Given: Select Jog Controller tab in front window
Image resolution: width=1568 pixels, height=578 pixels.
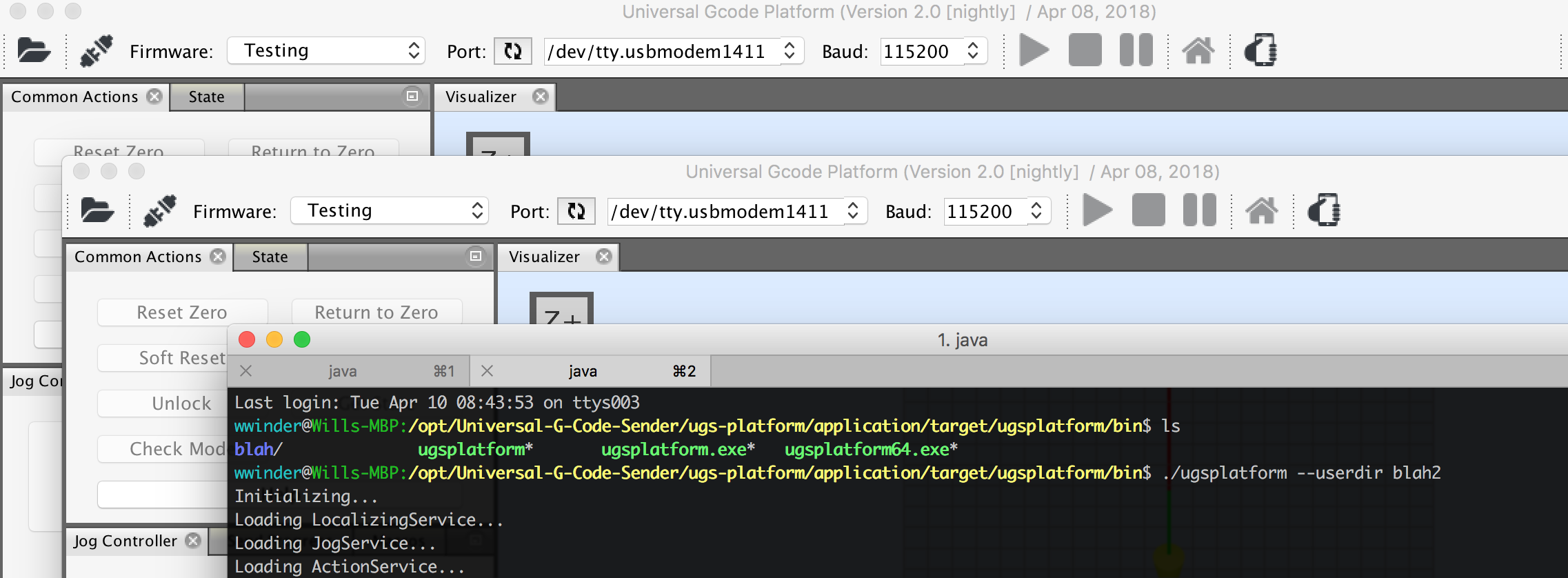Looking at the screenshot, I should pyautogui.click(x=125, y=541).
